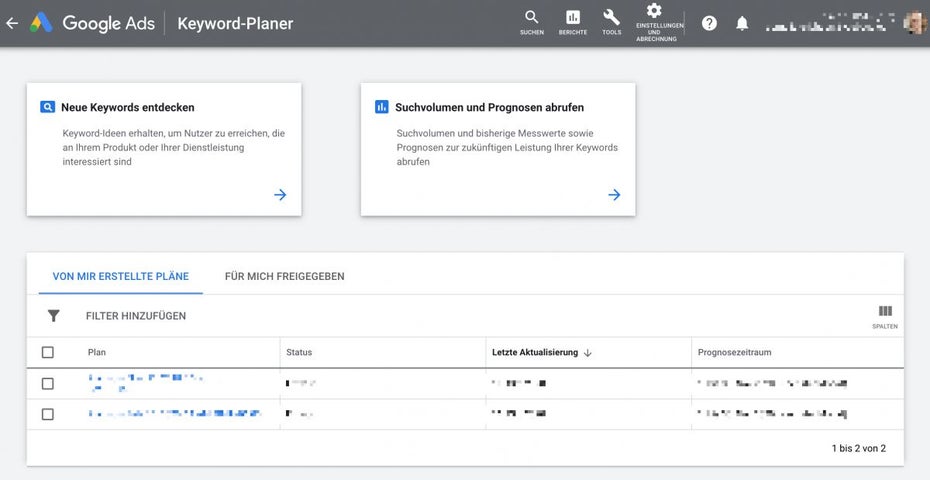This screenshot has height=480, width=930.
Task: Click the Letzte Aktualisierung column header
Action: (x=535, y=352)
